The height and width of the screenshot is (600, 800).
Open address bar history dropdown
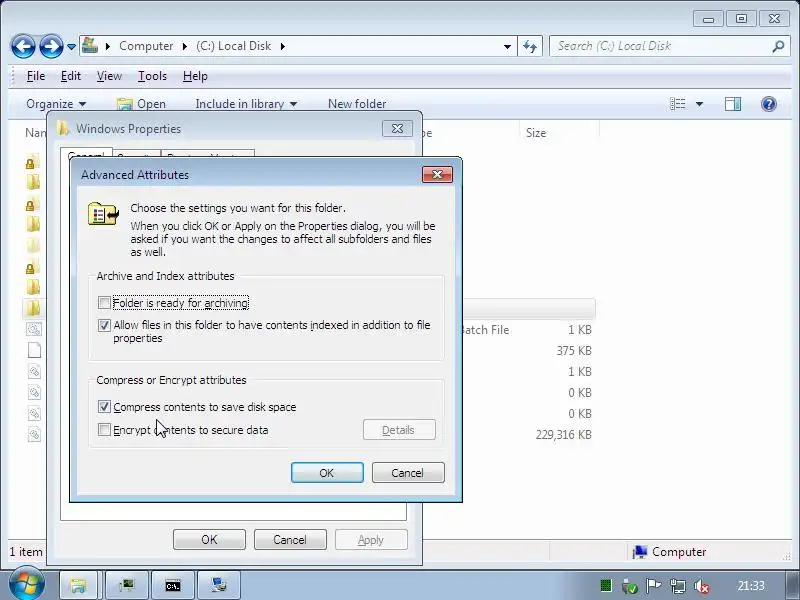[x=507, y=46]
